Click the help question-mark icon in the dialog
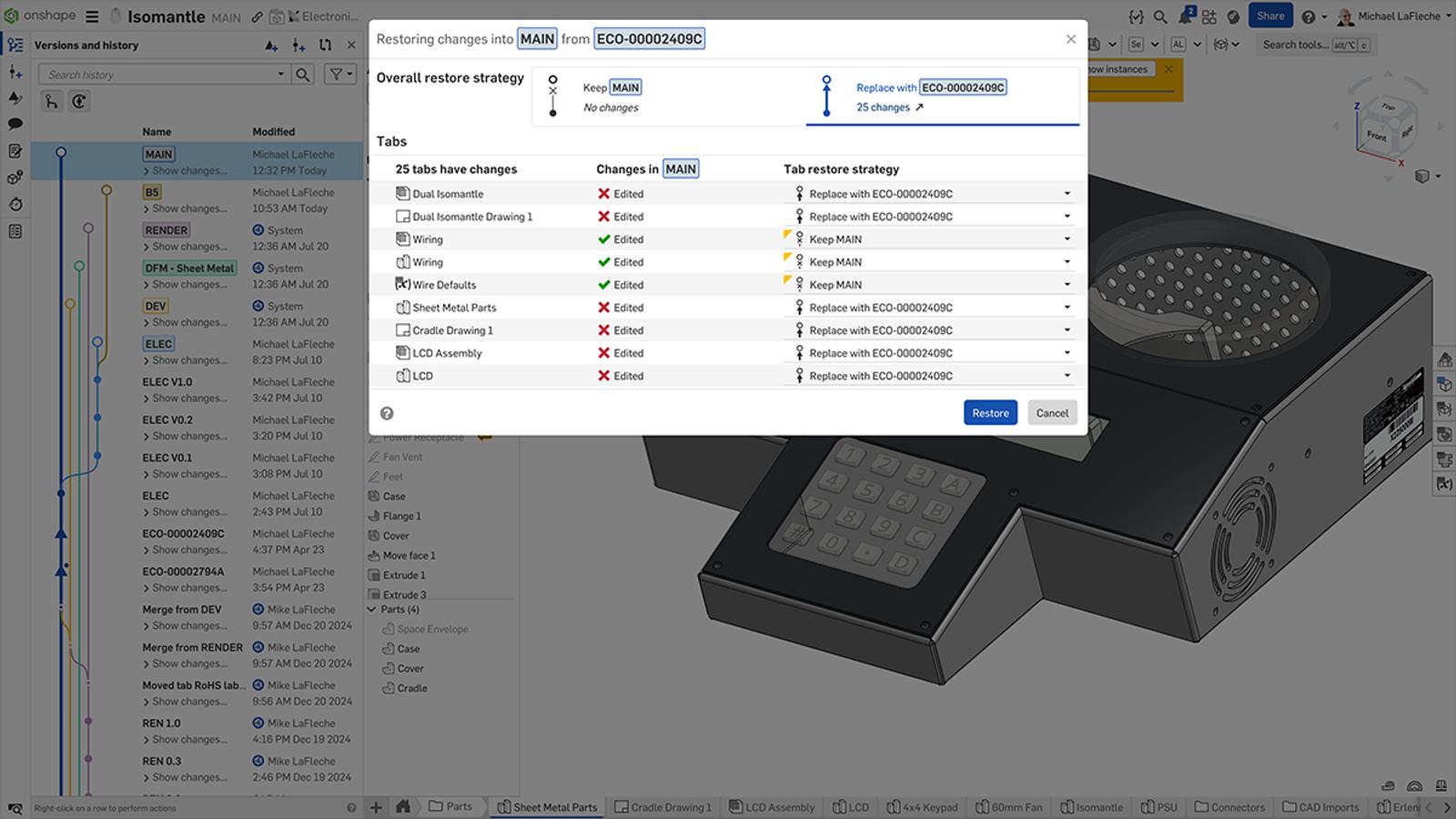 (x=387, y=412)
